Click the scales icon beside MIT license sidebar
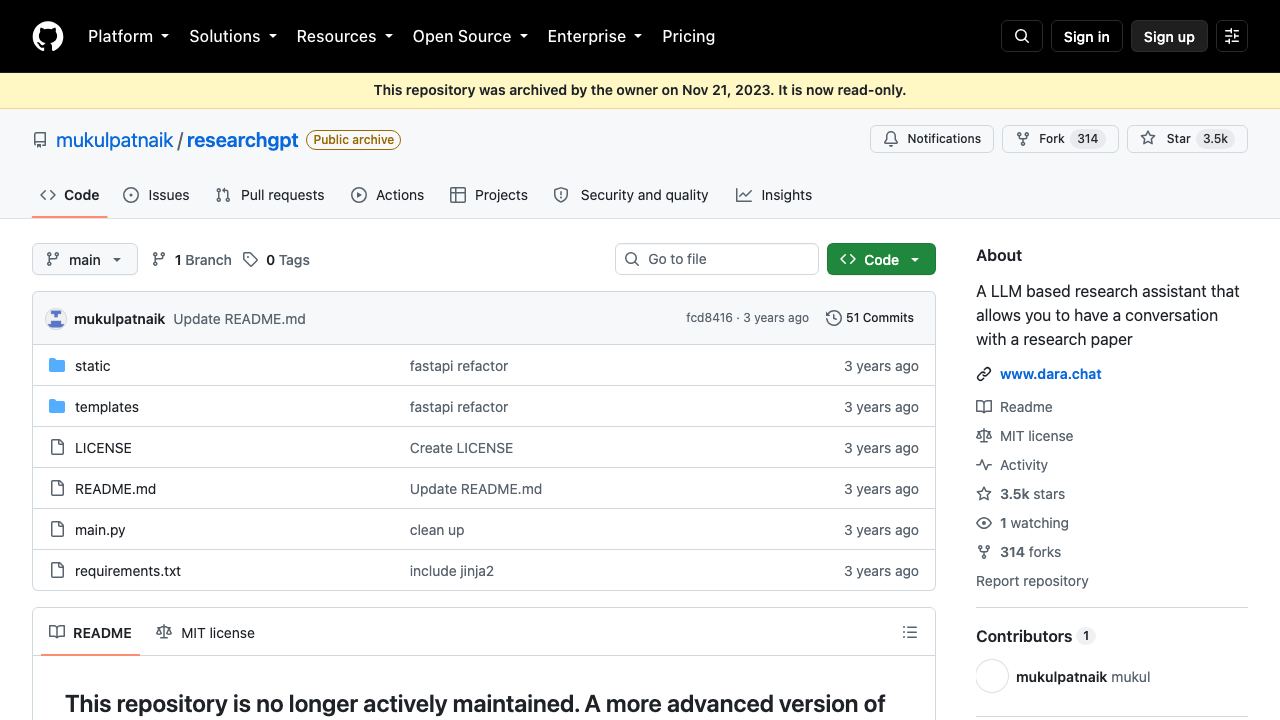 pos(984,436)
